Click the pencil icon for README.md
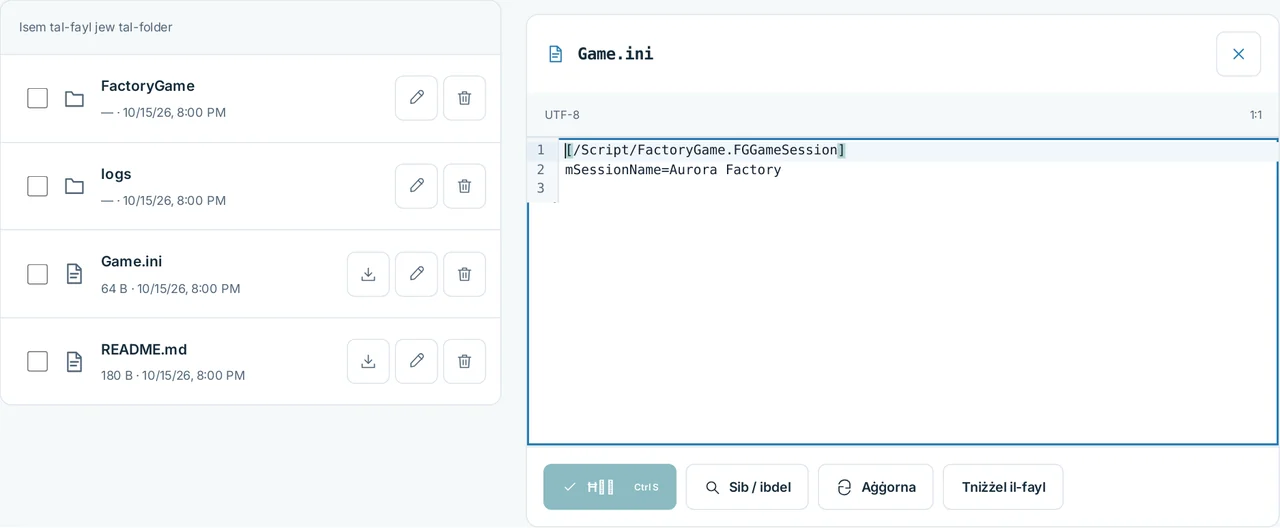 tap(416, 361)
